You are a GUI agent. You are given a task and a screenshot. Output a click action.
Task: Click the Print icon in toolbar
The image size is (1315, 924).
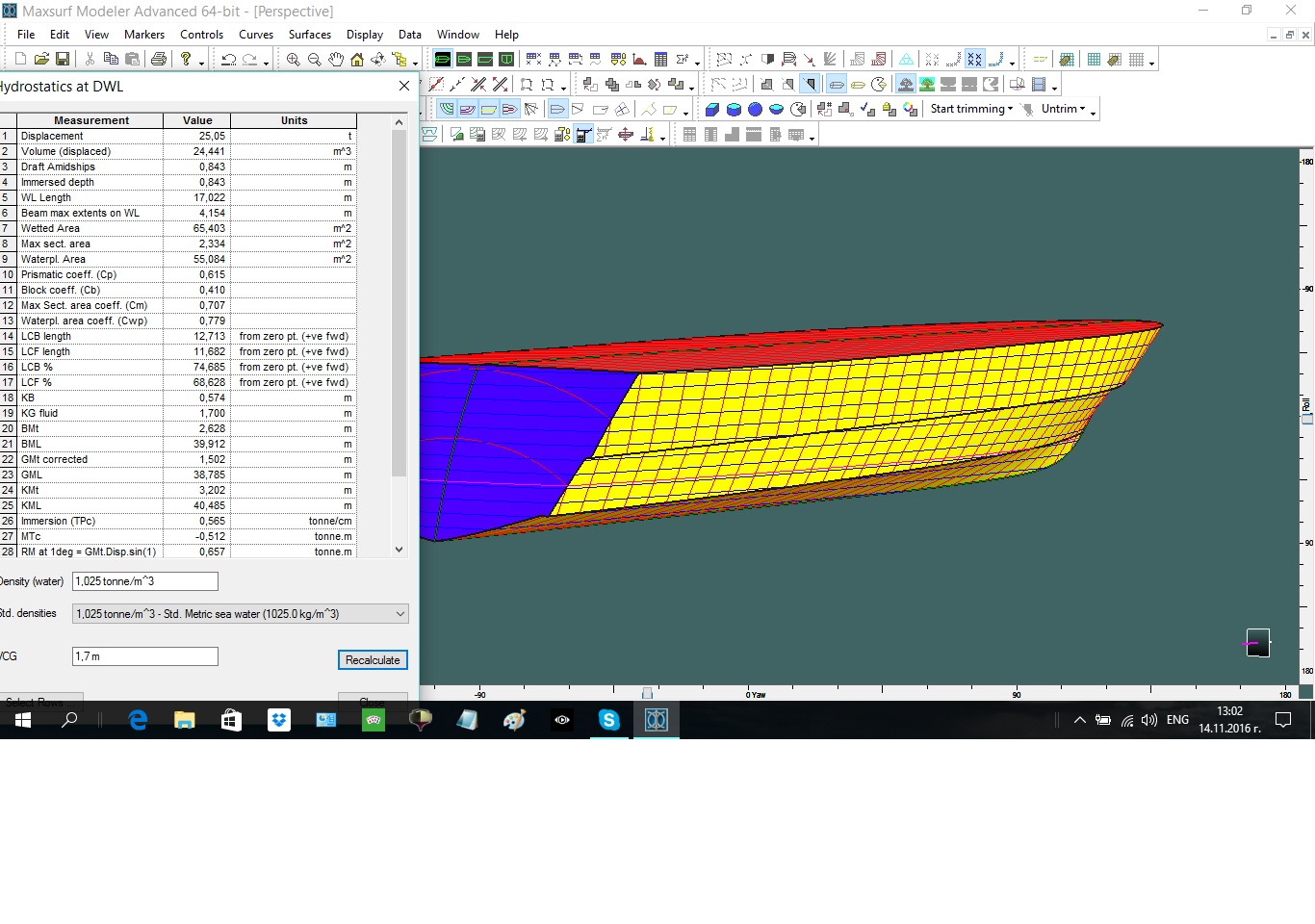159,60
